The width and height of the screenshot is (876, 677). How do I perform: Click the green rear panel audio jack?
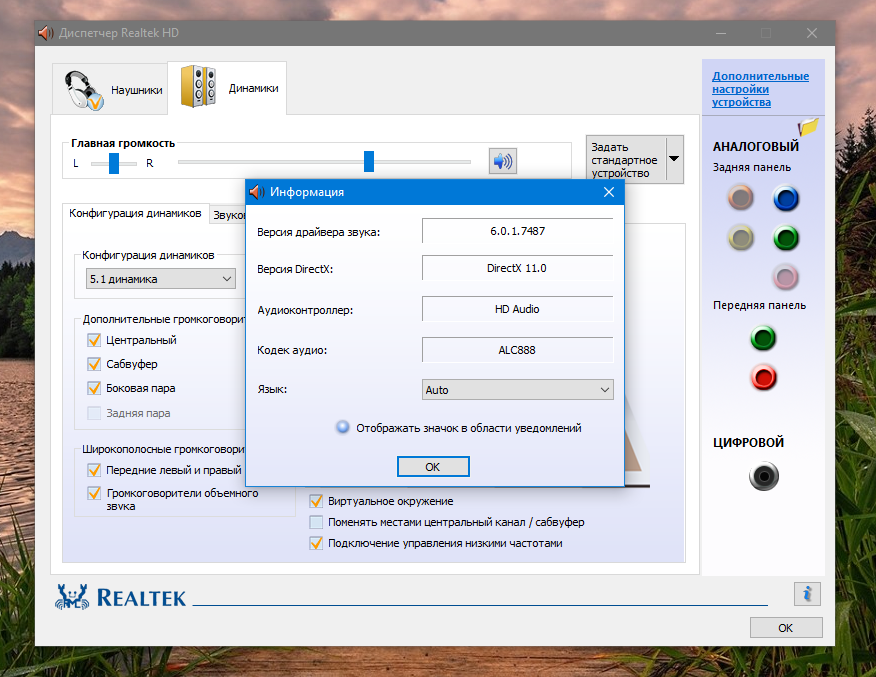785,238
